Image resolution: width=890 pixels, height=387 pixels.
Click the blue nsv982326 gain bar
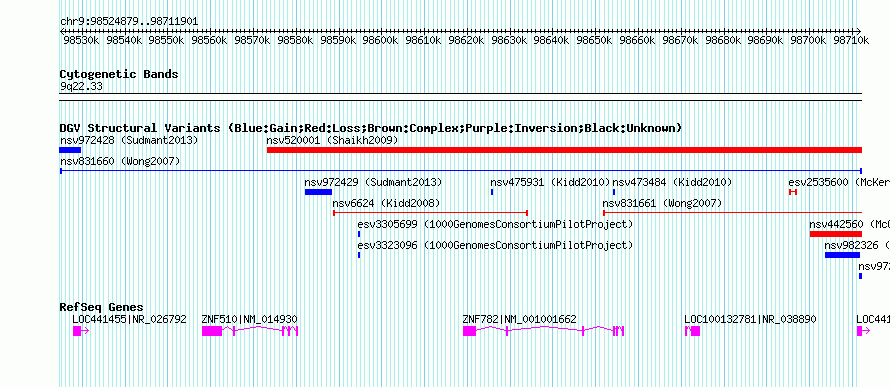tap(842, 255)
